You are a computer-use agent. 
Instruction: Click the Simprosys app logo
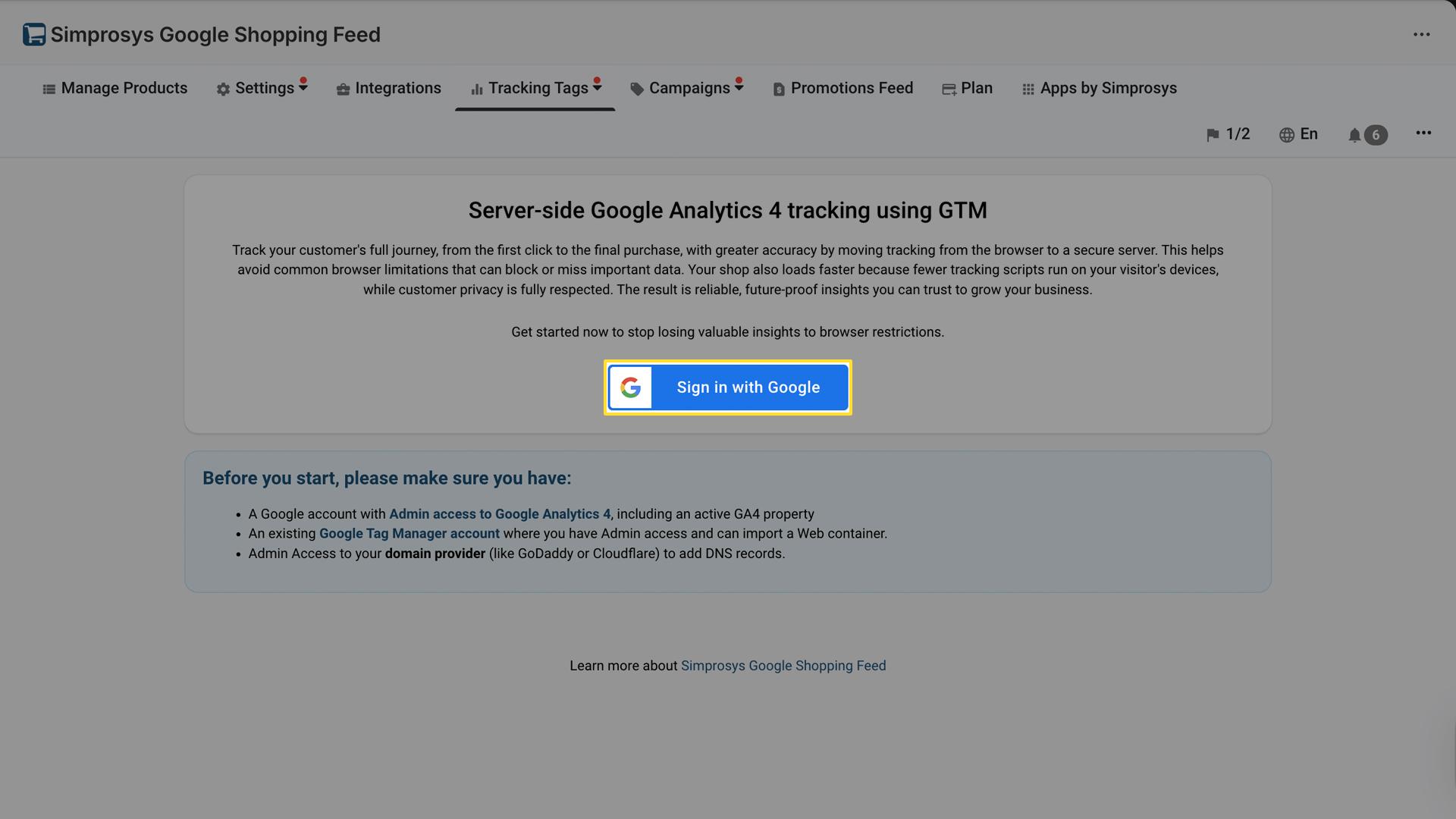[32, 33]
